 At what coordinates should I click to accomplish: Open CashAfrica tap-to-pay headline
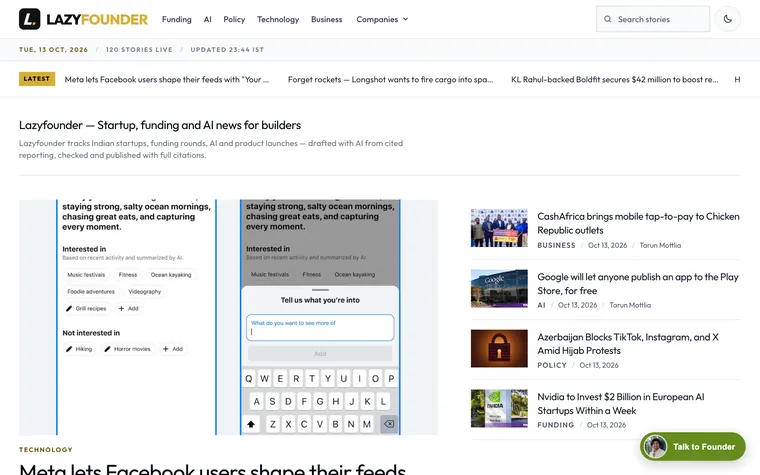click(x=638, y=223)
